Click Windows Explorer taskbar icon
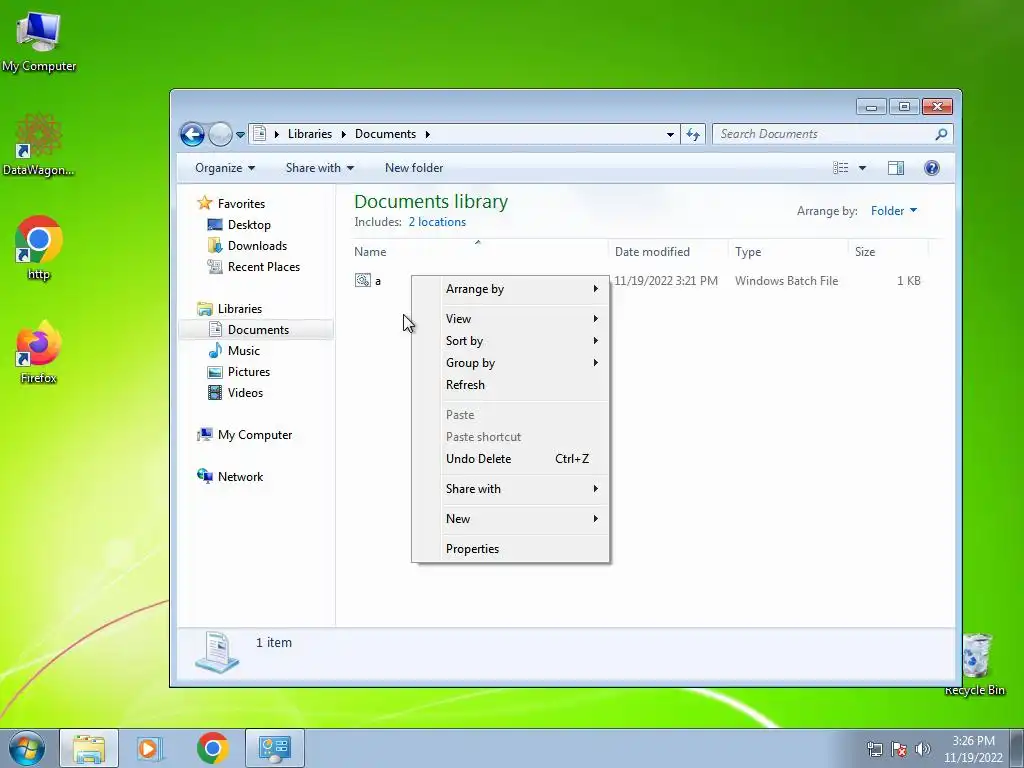Image resolution: width=1024 pixels, height=768 pixels. point(89,748)
